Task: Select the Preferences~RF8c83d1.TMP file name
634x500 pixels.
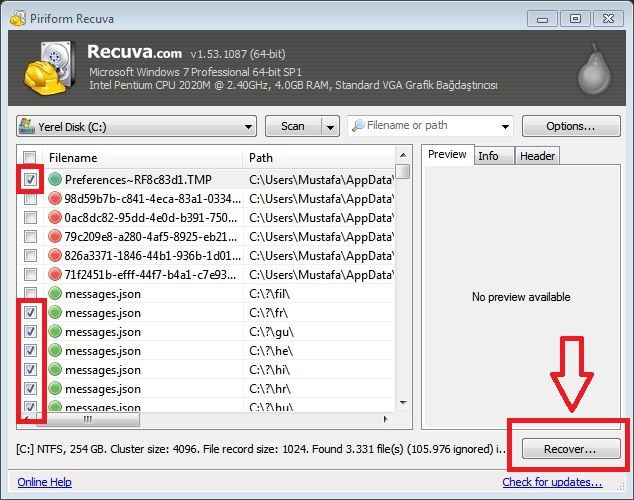Action: (138, 179)
